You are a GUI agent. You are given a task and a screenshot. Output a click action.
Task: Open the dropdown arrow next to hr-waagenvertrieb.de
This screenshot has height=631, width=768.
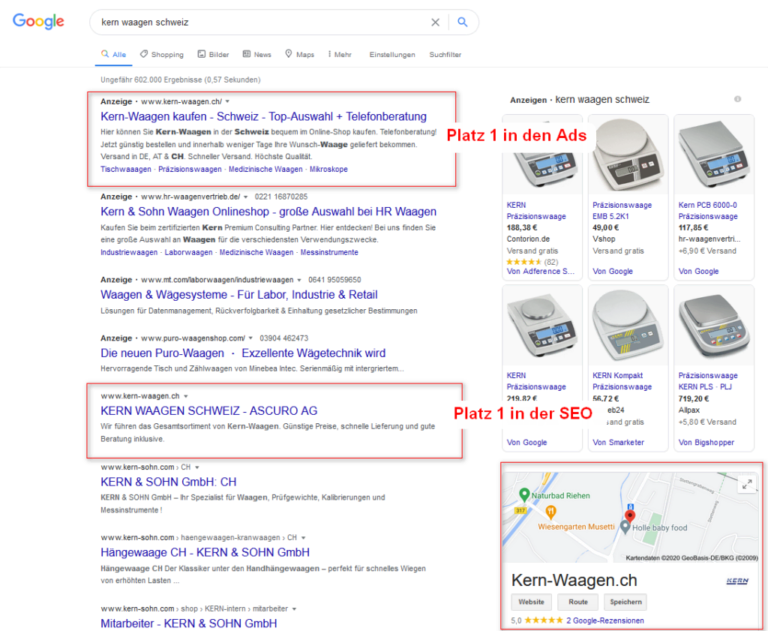pos(246,197)
